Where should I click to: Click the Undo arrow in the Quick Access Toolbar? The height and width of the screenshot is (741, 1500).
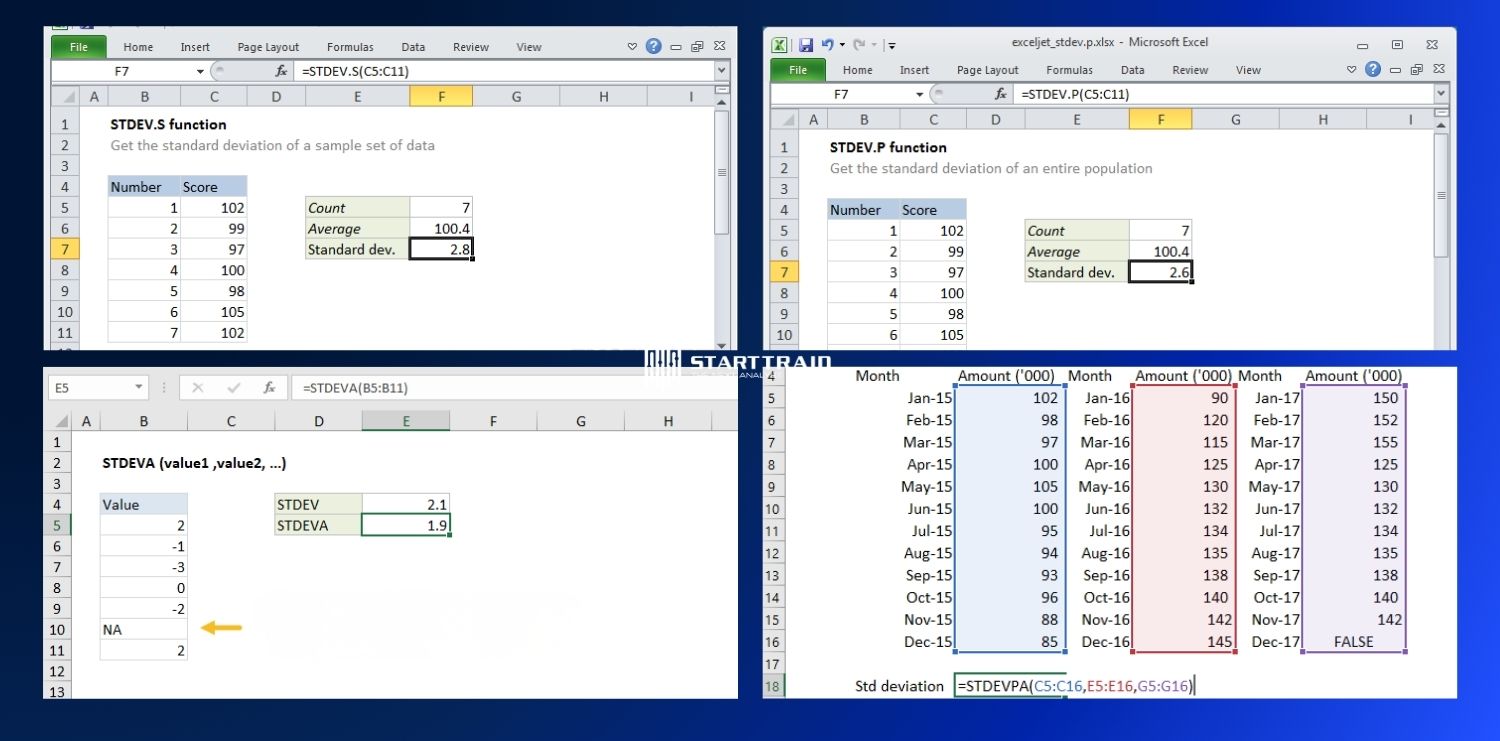click(x=827, y=44)
